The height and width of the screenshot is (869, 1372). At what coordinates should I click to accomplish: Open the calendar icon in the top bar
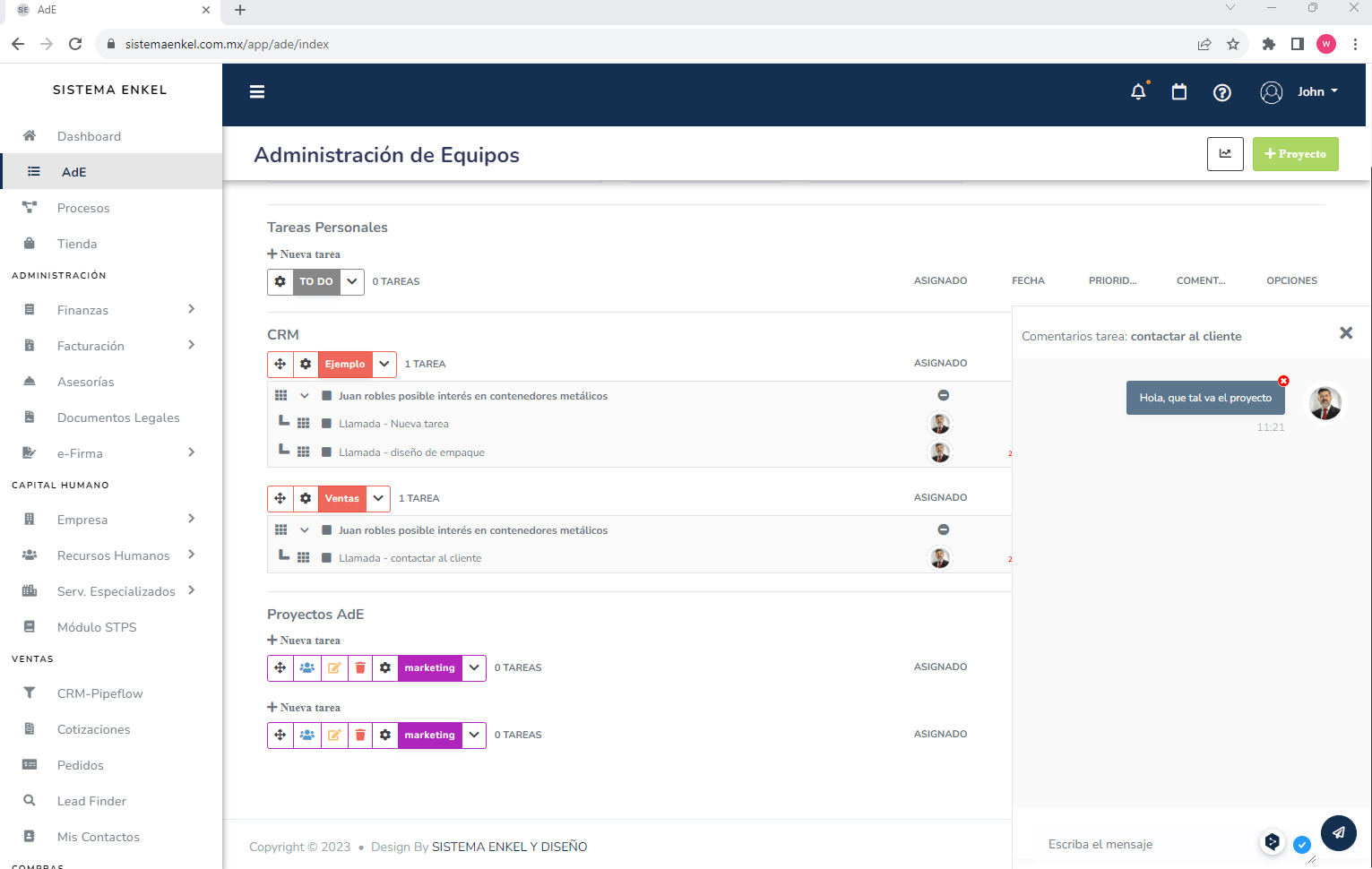click(1179, 91)
